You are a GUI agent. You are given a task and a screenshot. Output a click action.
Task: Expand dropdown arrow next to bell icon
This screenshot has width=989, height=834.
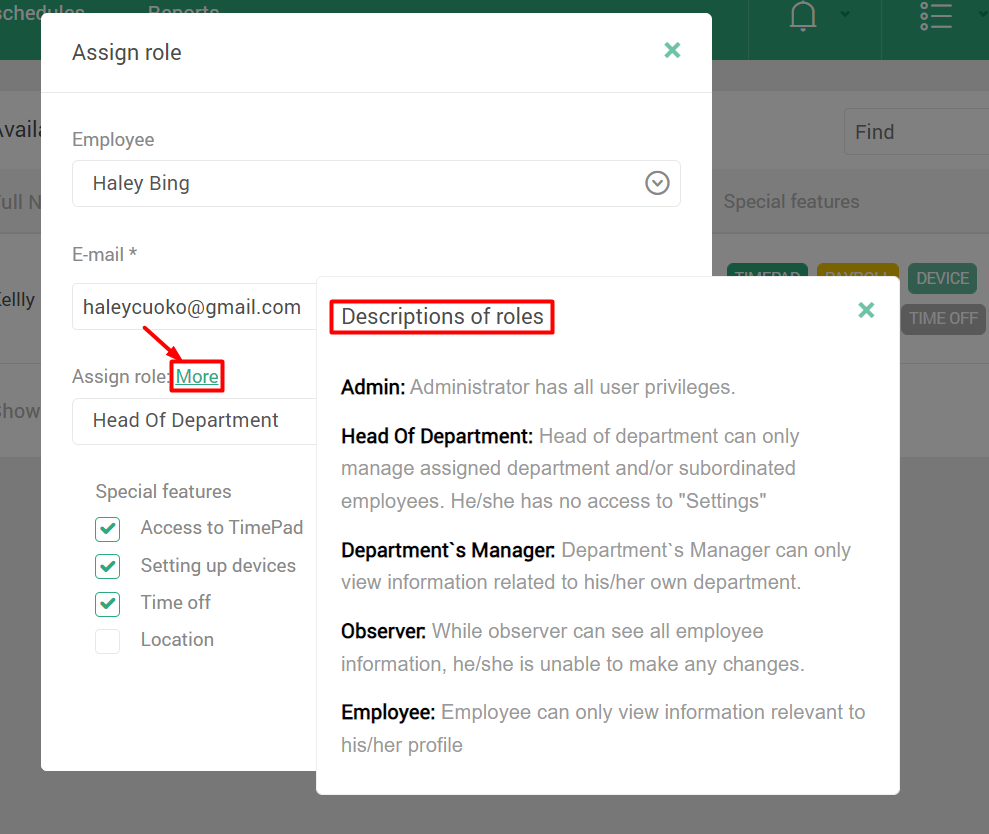[845, 14]
